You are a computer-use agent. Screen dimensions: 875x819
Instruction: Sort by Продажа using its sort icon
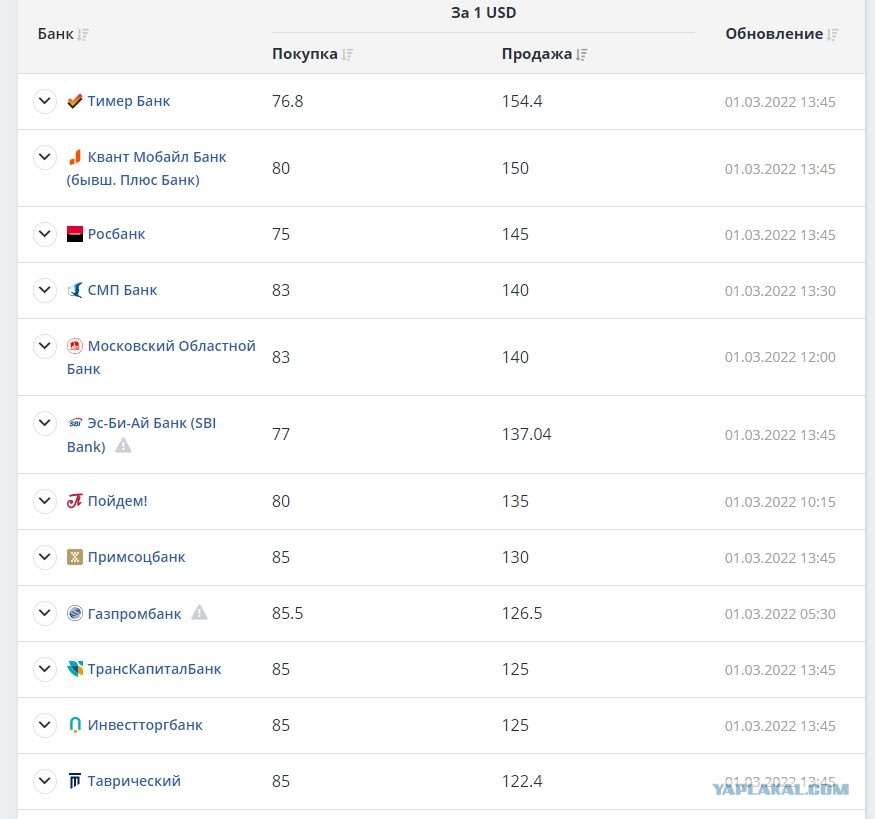click(x=582, y=55)
